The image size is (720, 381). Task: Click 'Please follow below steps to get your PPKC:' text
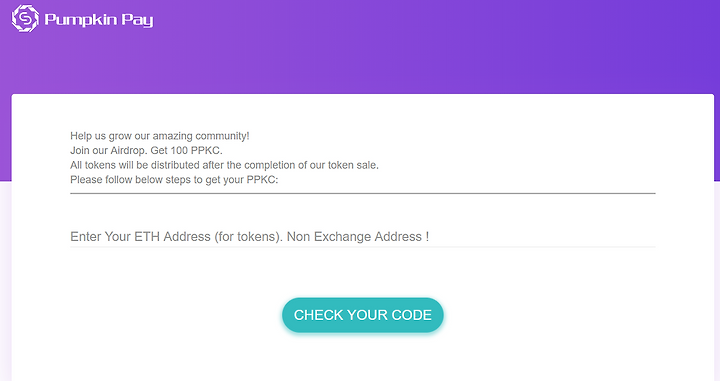coord(174,179)
